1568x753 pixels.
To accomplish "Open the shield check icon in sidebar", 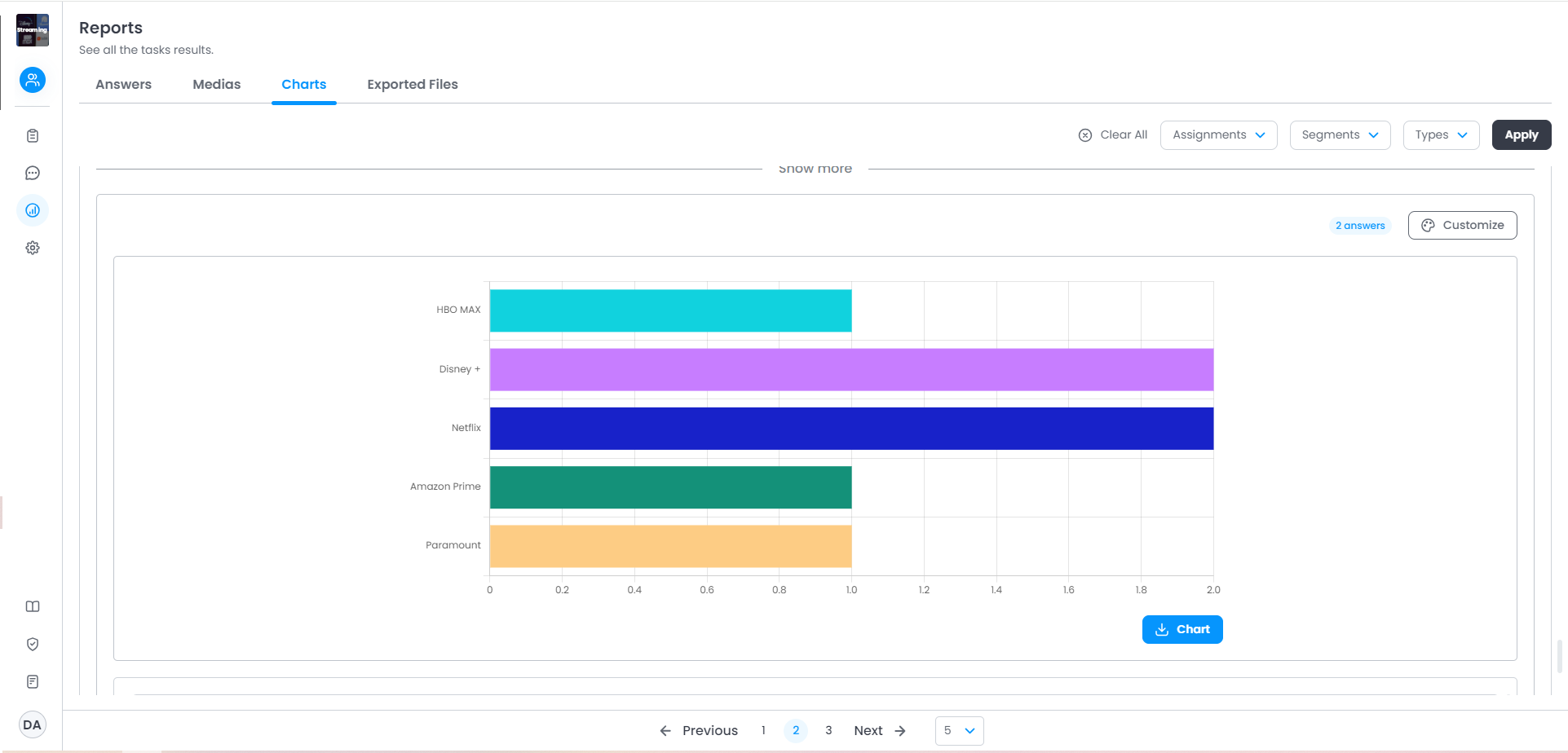I will coord(33,644).
